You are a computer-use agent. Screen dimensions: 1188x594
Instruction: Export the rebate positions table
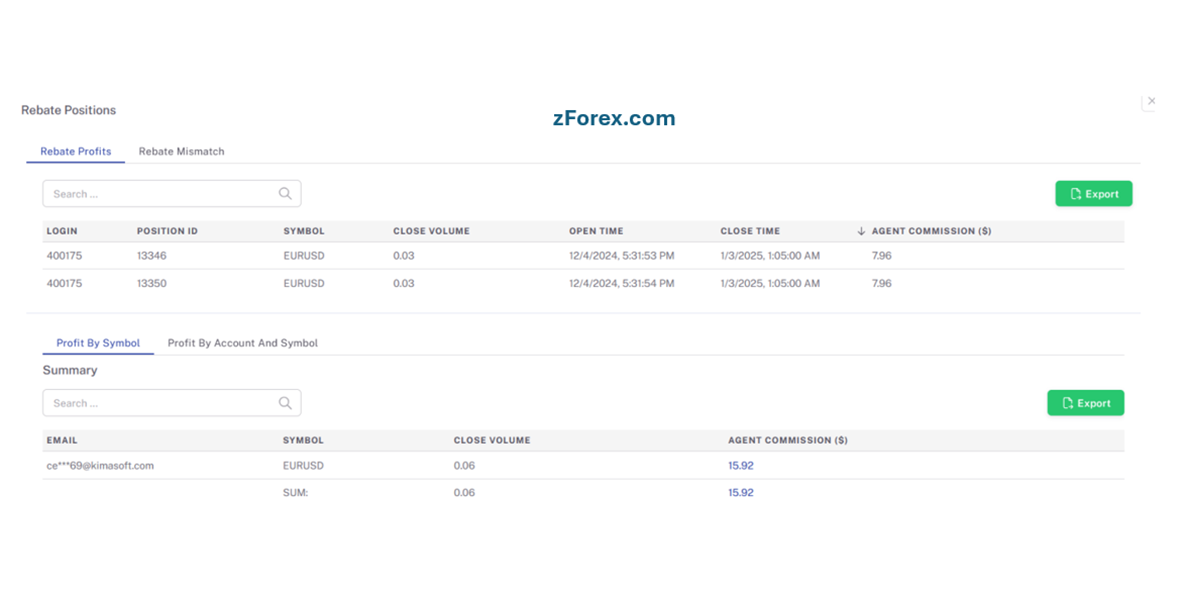[x=1093, y=194]
